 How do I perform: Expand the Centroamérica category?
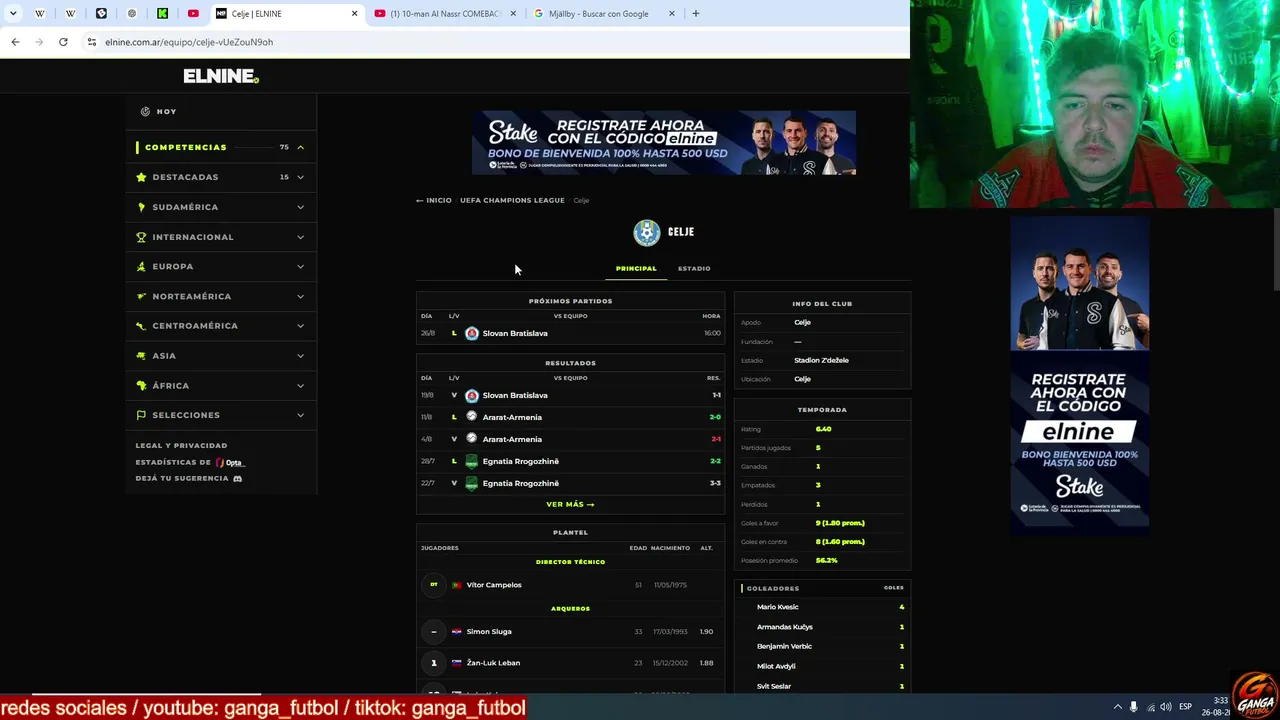click(300, 326)
